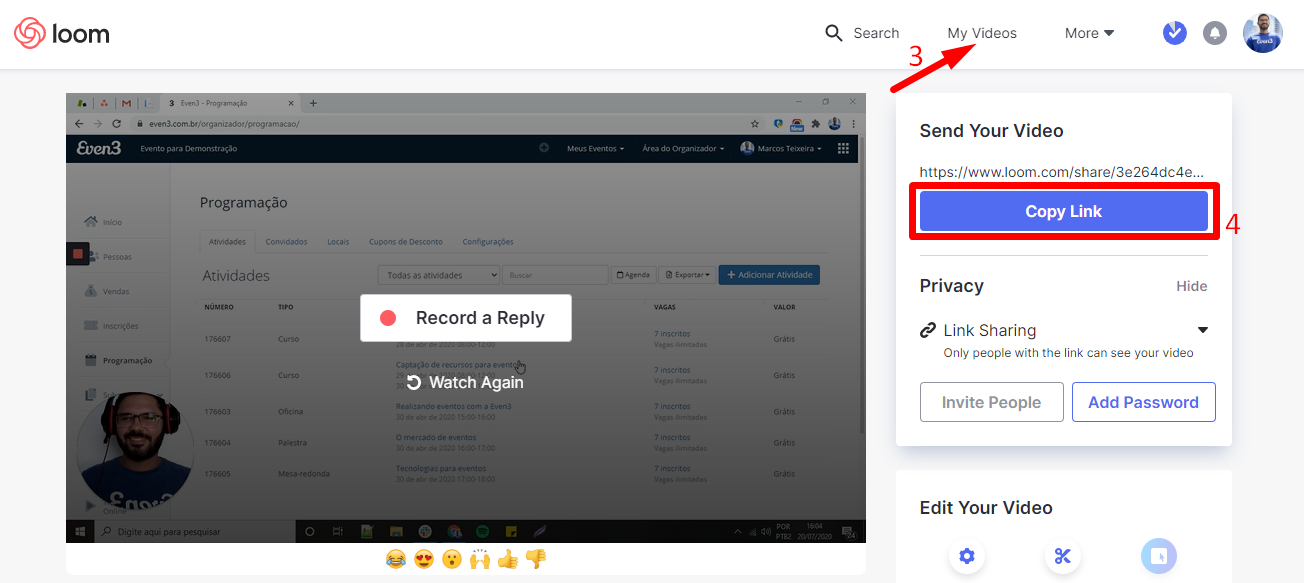Viewport: 1304px width, 583px height.
Task: React with the laughing-tears emoji
Action: pyautogui.click(x=396, y=559)
